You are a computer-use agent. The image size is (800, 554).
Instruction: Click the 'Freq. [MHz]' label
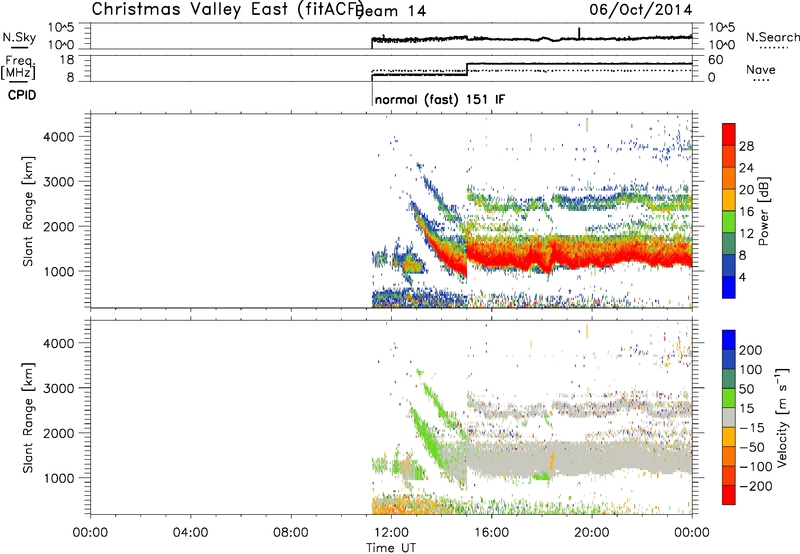click(x=19, y=68)
